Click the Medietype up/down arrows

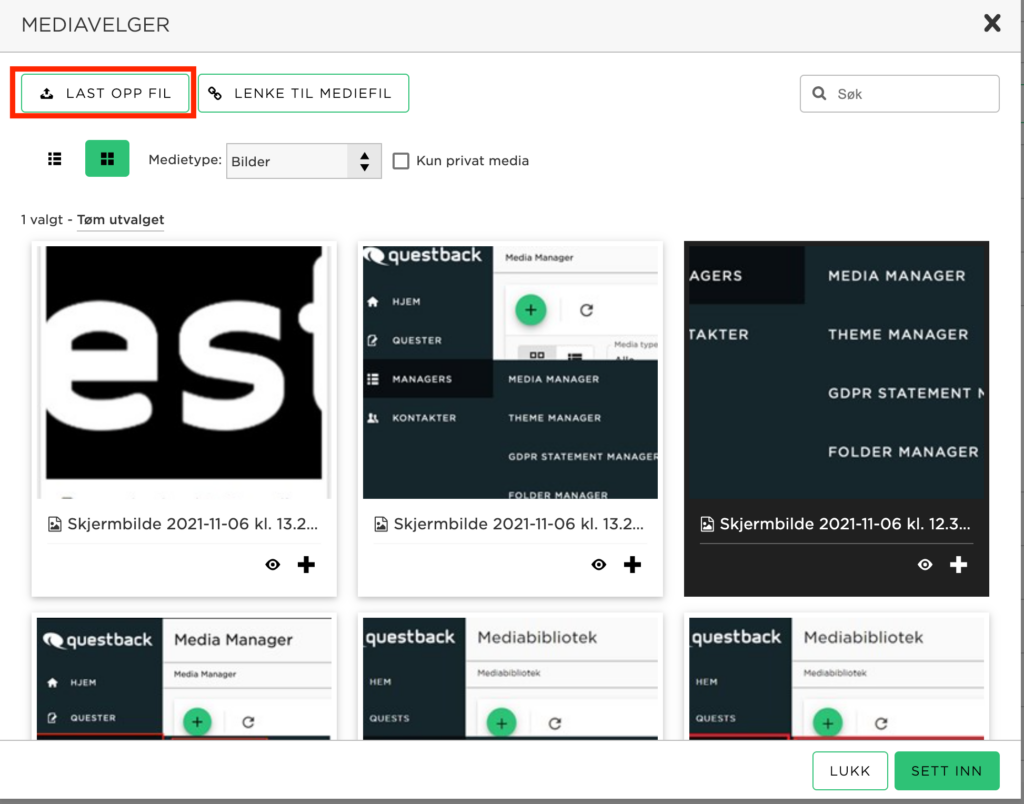364,161
